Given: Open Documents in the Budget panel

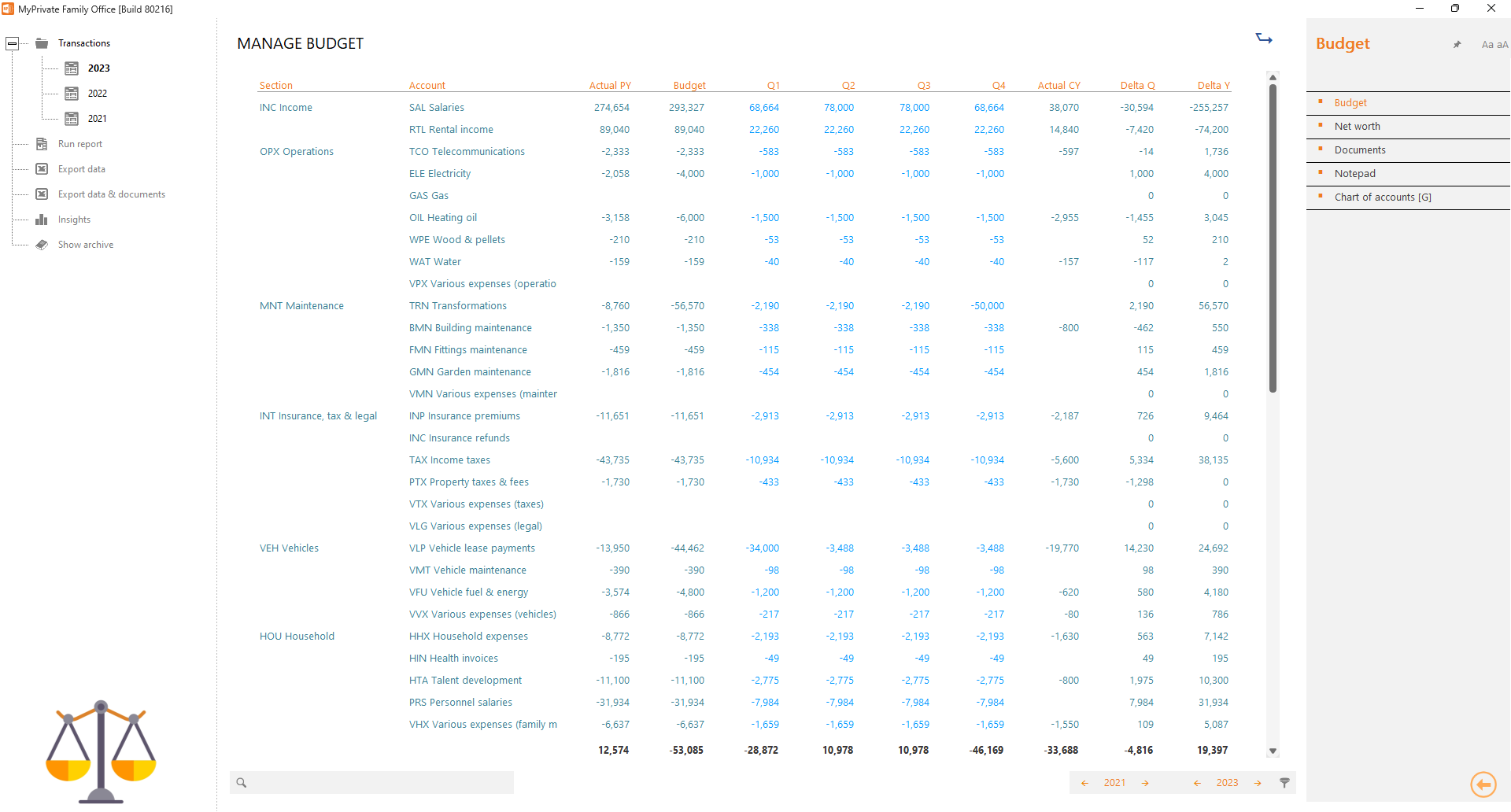Looking at the screenshot, I should (x=1360, y=149).
